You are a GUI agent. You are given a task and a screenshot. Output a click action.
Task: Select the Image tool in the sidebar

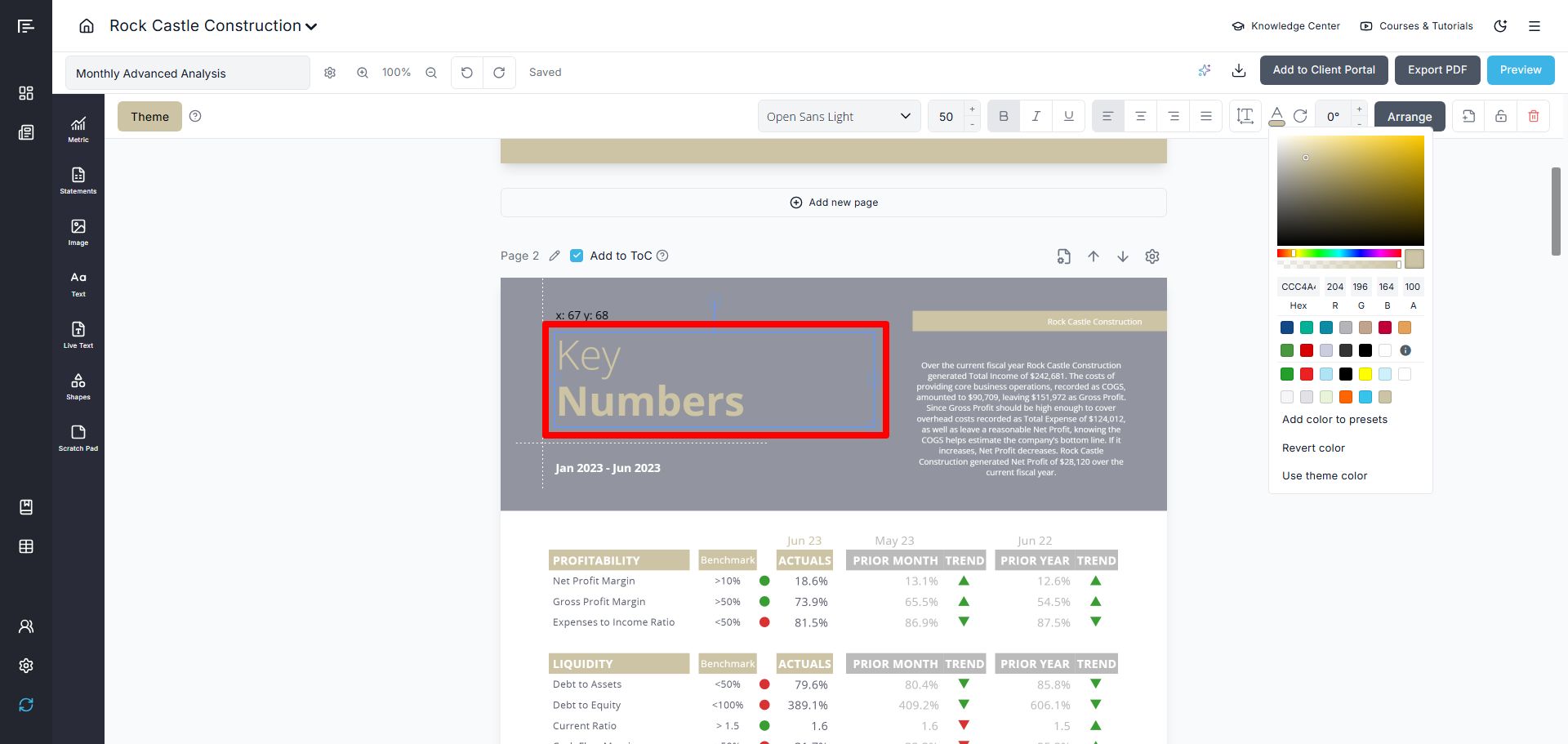(78, 232)
